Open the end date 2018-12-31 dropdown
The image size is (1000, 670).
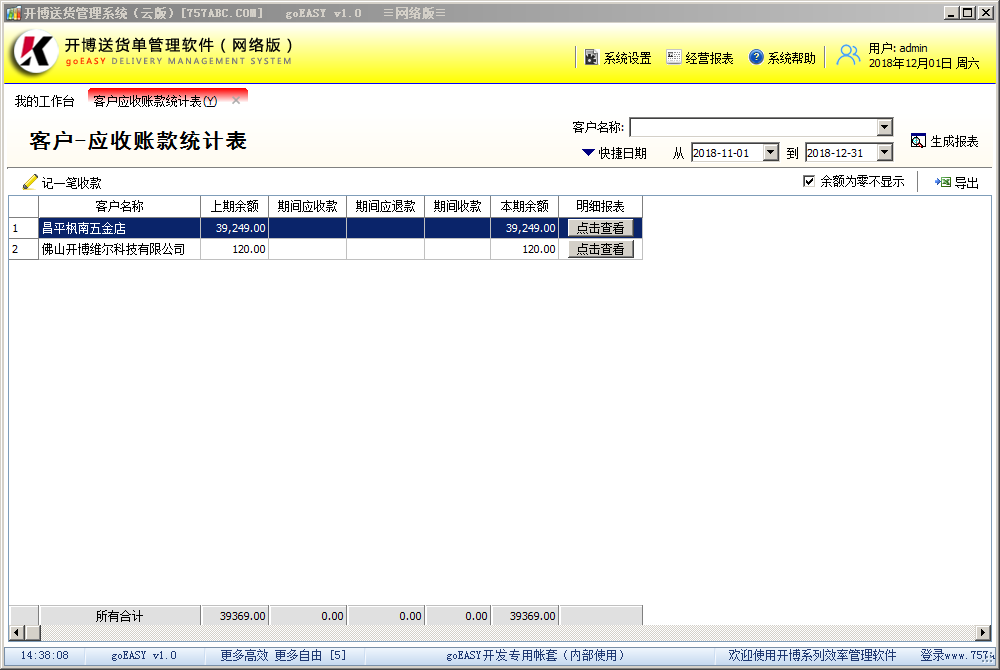click(x=884, y=153)
